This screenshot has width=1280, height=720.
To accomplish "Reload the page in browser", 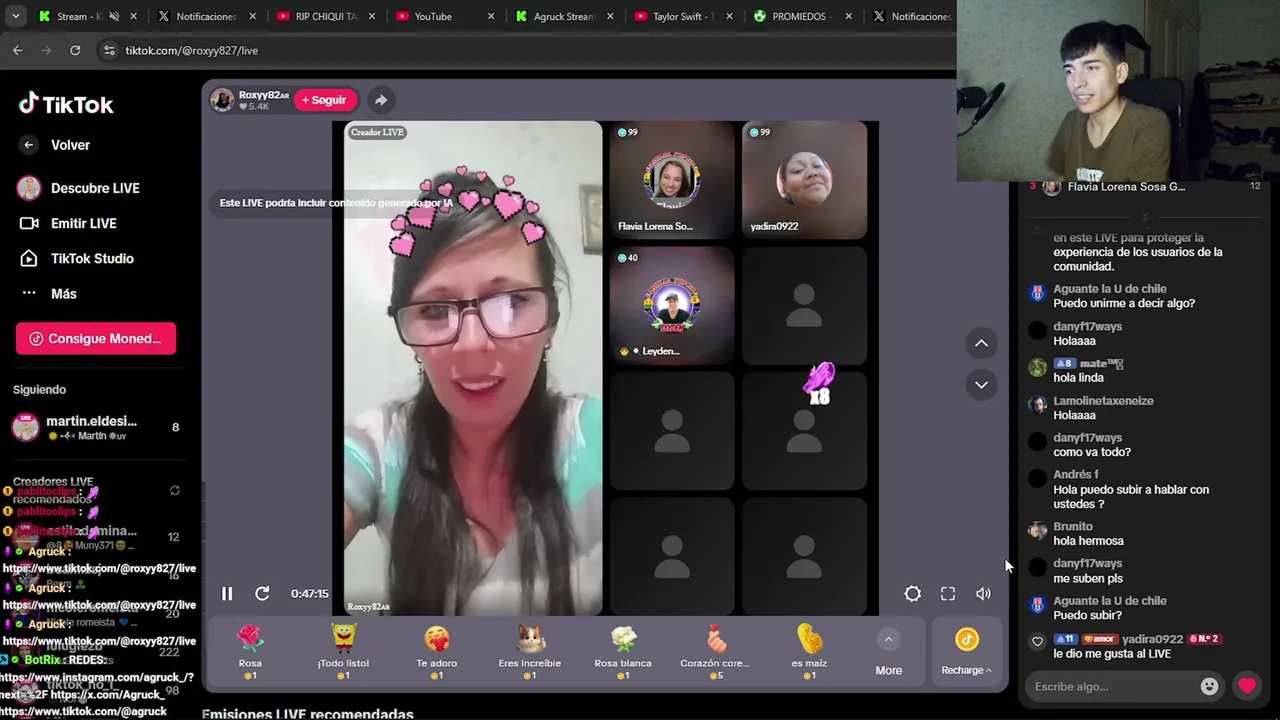I will click(75, 50).
